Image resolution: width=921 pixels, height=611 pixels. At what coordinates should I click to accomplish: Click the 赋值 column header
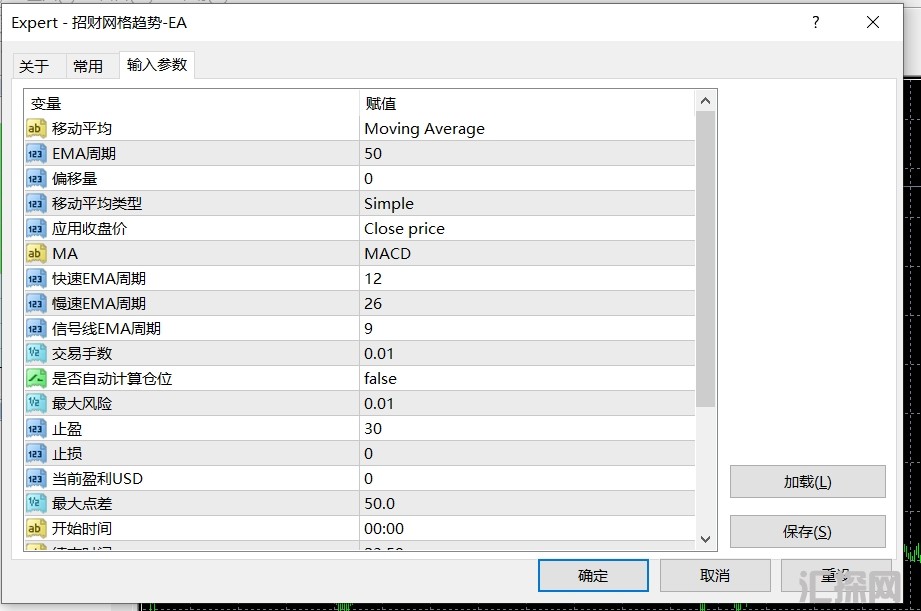(527, 103)
